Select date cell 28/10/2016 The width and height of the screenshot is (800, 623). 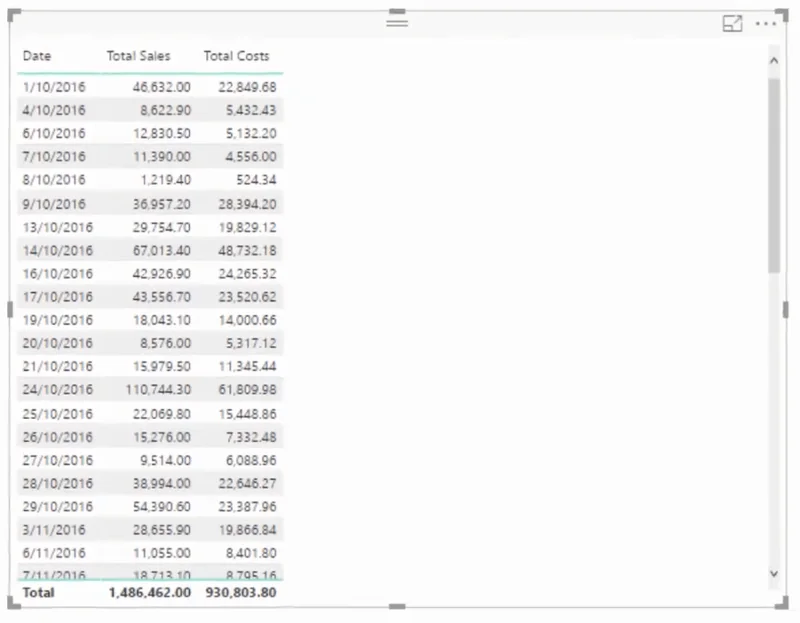[58, 484]
